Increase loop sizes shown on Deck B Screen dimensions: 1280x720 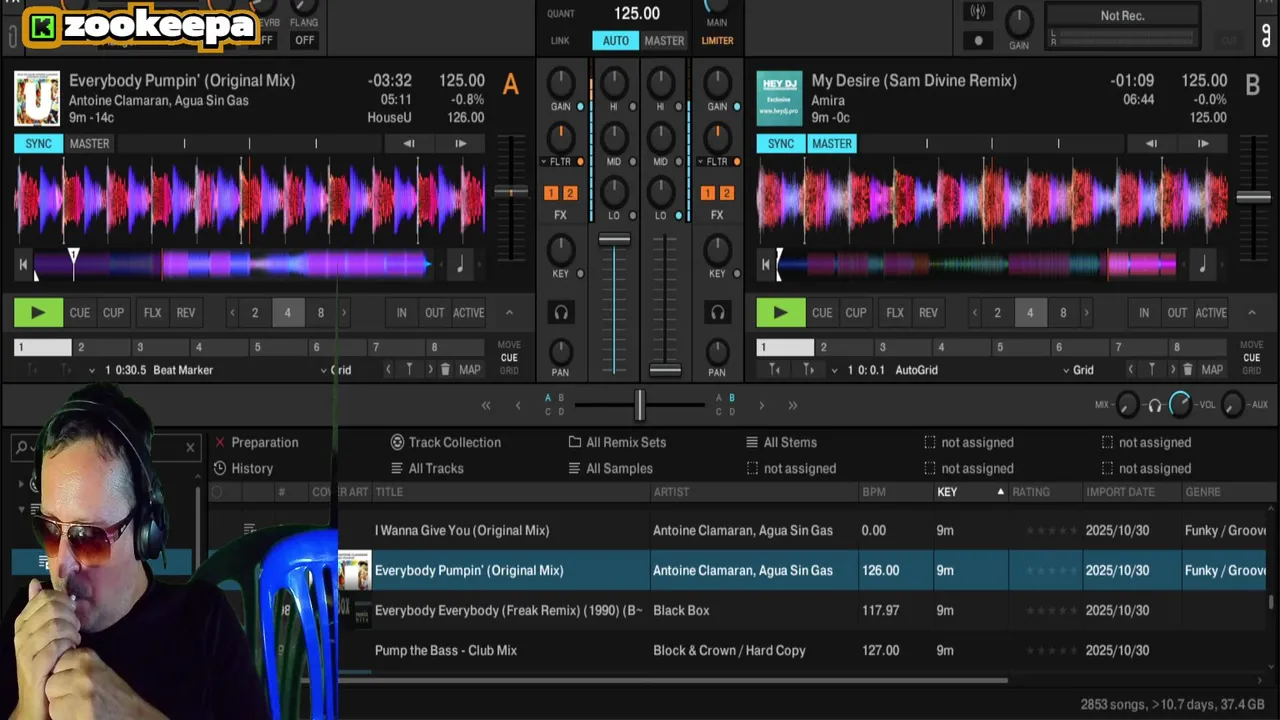pos(1086,313)
